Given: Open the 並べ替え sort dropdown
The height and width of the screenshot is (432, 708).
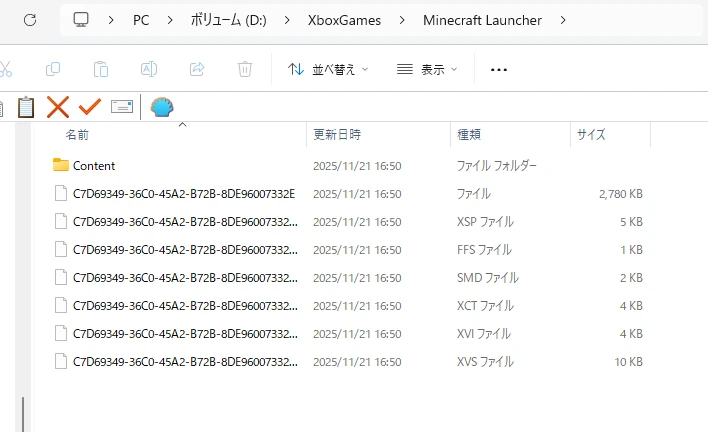Looking at the screenshot, I should point(328,69).
